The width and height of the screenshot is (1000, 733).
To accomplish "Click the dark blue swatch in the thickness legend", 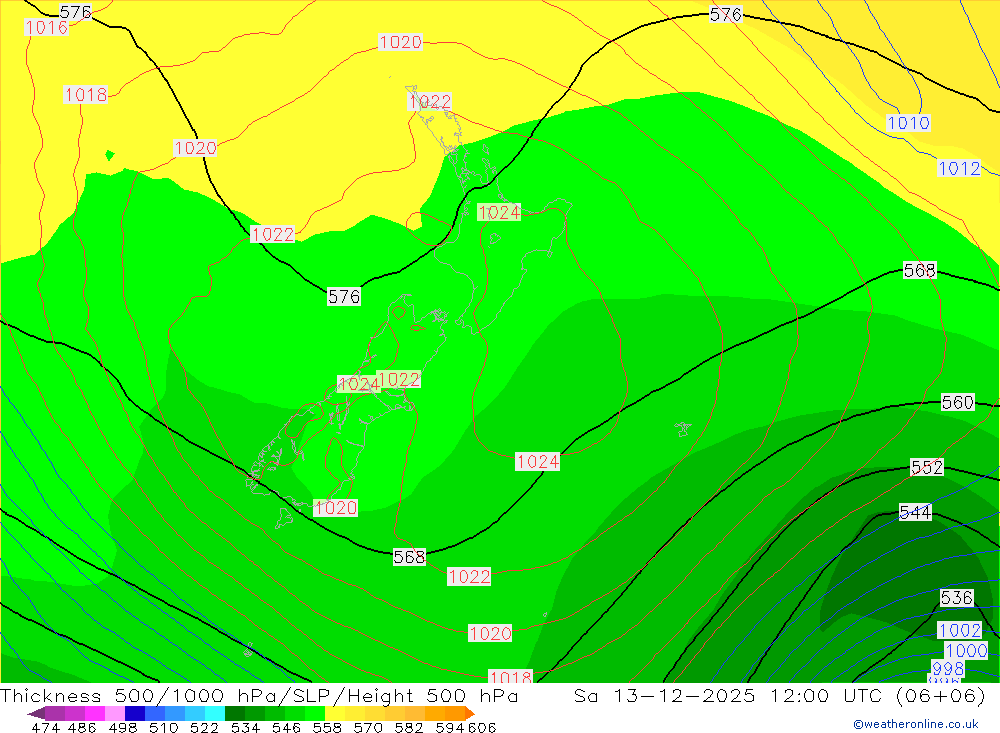I will coord(135,713).
